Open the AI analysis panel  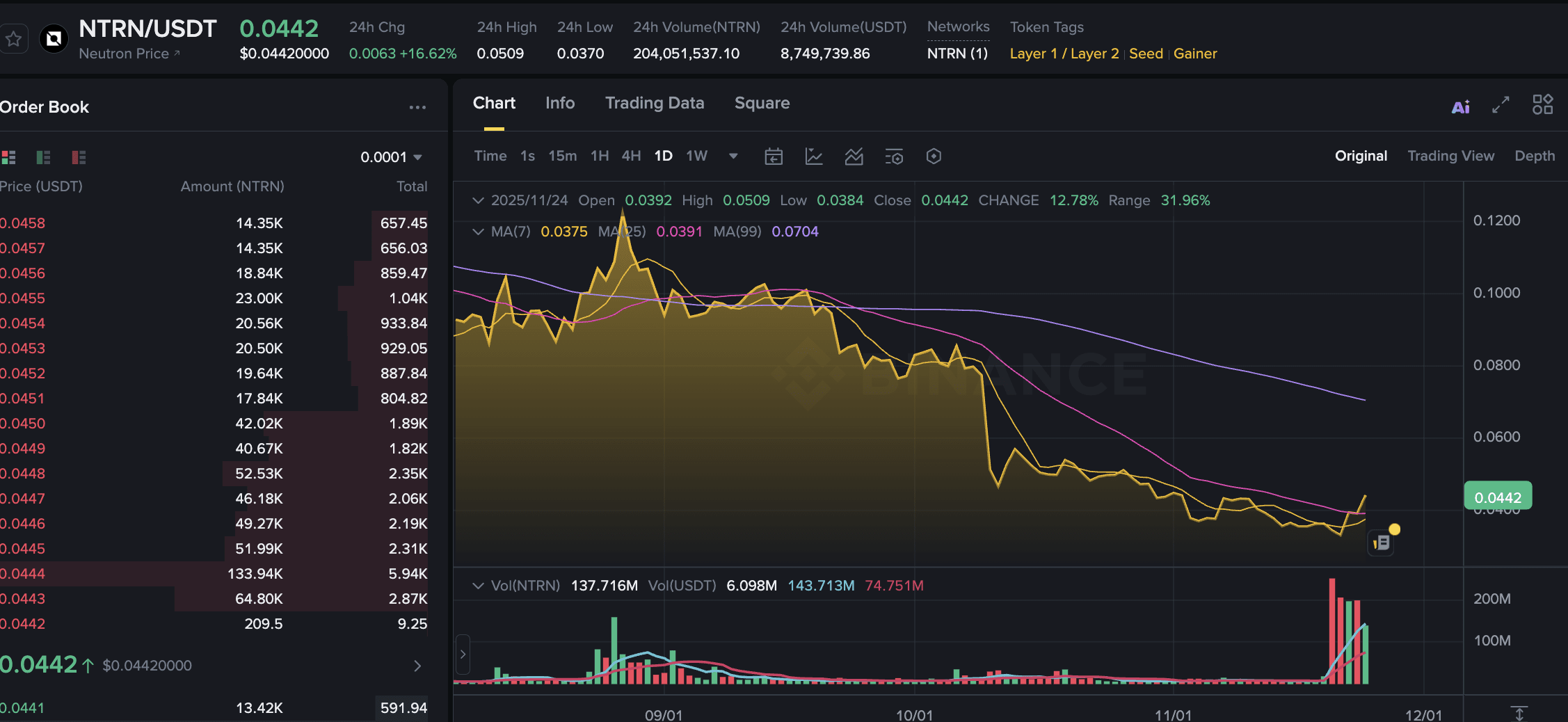click(1460, 105)
